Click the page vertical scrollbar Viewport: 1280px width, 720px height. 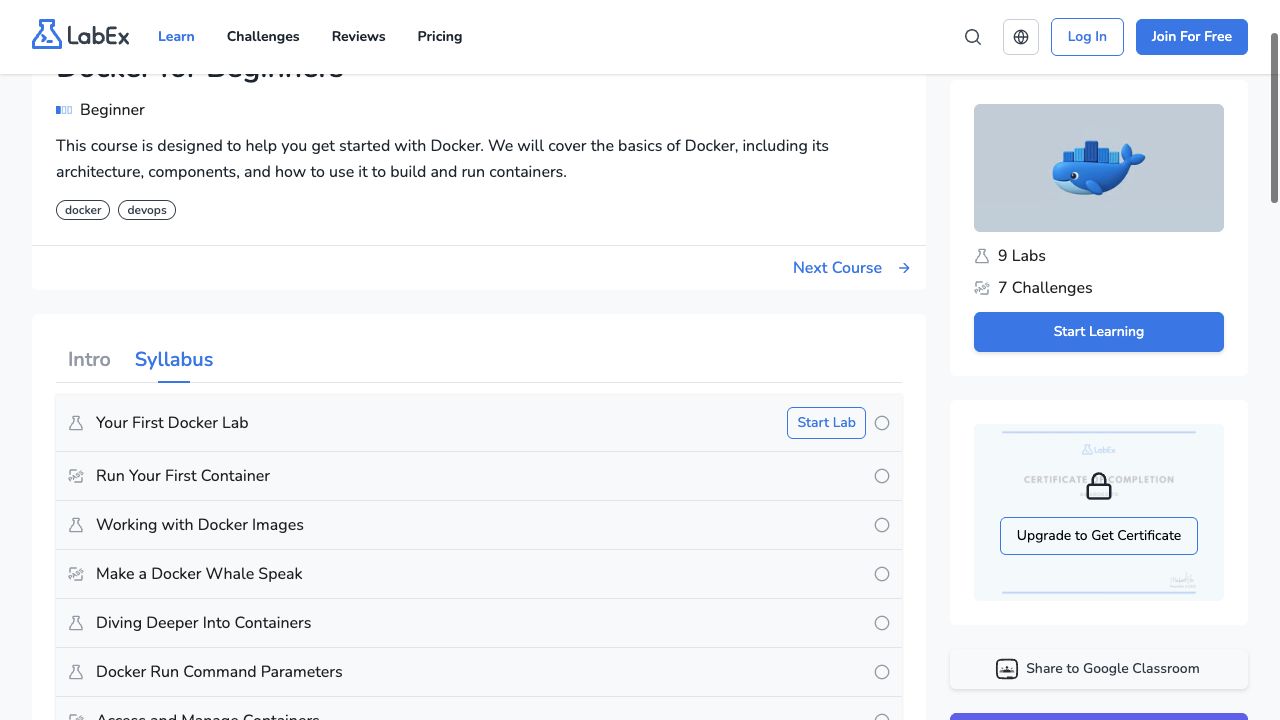[1274, 118]
